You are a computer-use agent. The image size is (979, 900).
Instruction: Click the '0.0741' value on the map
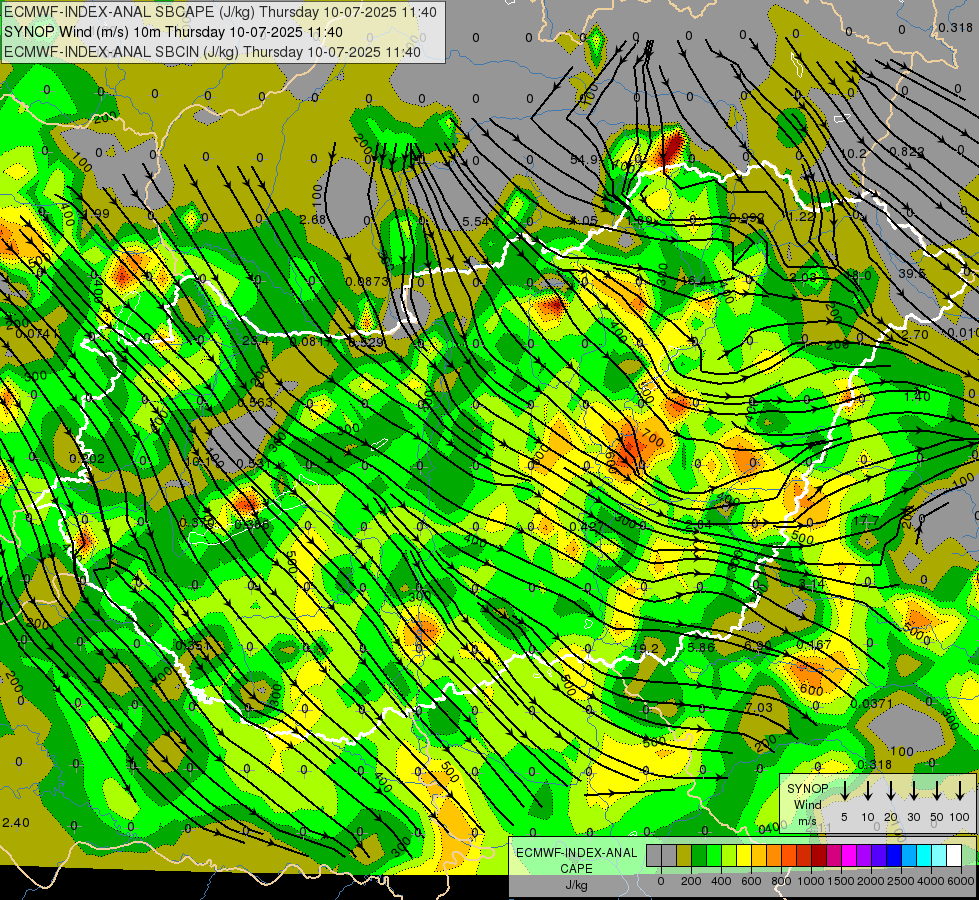click(x=37, y=334)
